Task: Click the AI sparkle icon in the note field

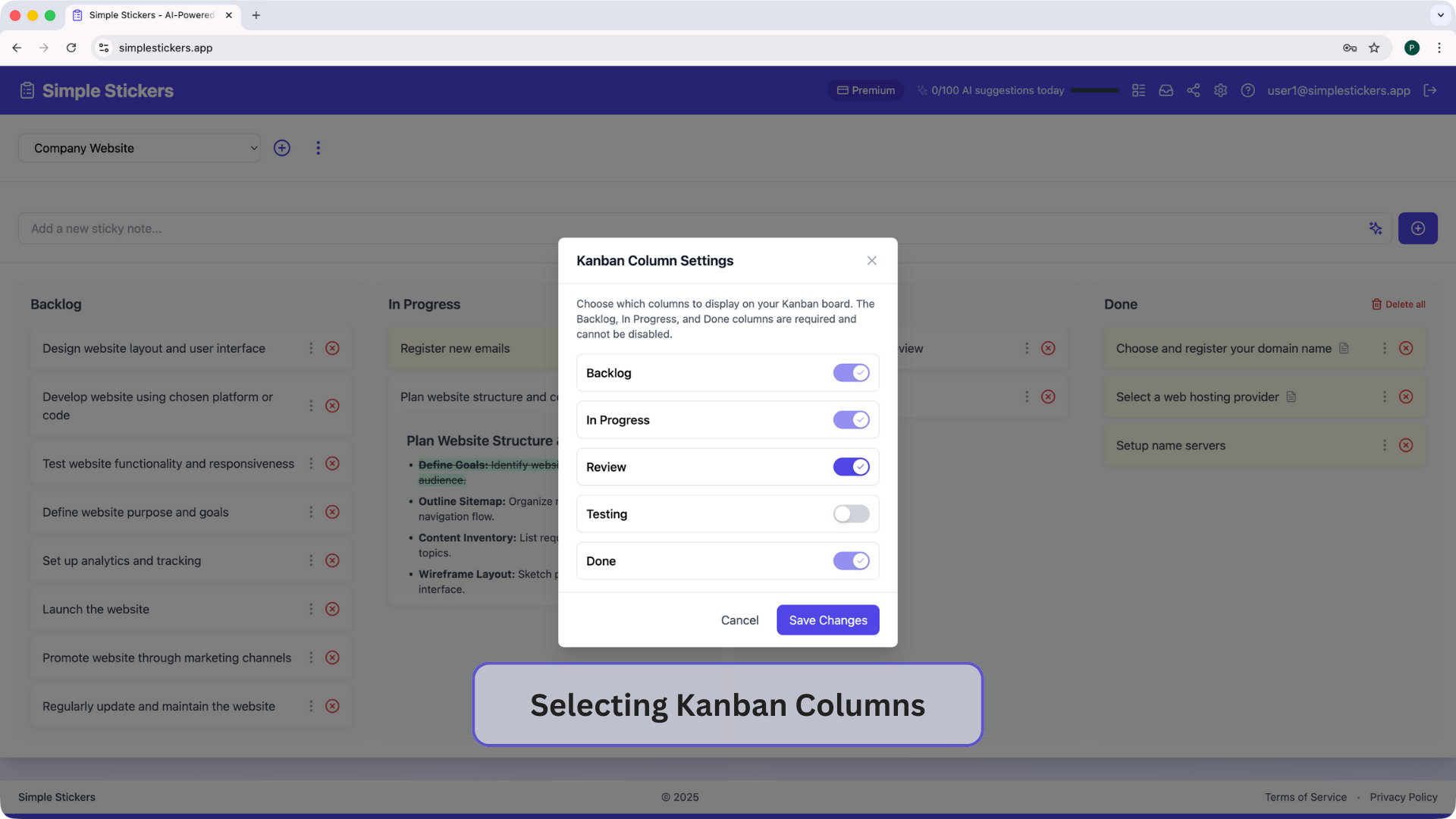Action: (1376, 228)
